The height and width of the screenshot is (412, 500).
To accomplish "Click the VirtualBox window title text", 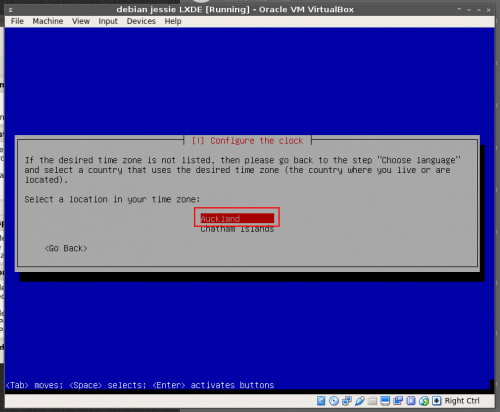I will pyautogui.click(x=235, y=9).
